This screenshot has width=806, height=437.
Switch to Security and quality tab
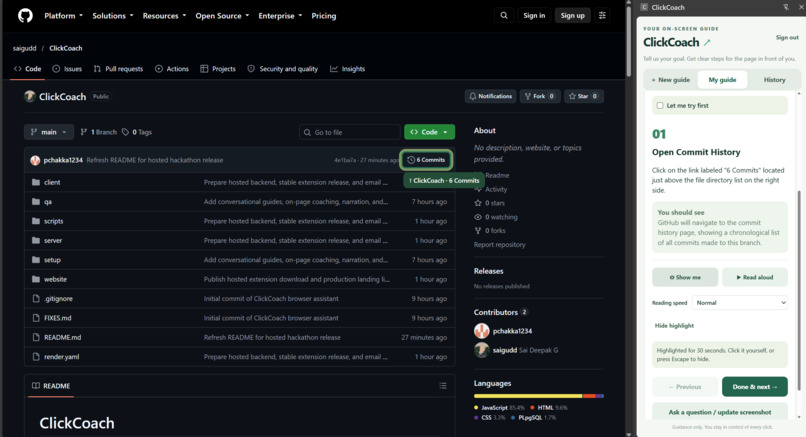283,69
